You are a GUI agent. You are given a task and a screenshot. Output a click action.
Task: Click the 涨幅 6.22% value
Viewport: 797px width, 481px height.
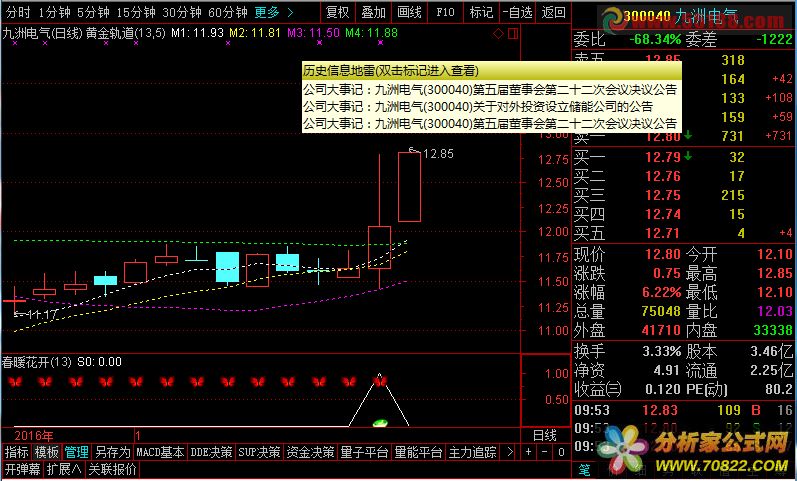pyautogui.click(x=661, y=292)
